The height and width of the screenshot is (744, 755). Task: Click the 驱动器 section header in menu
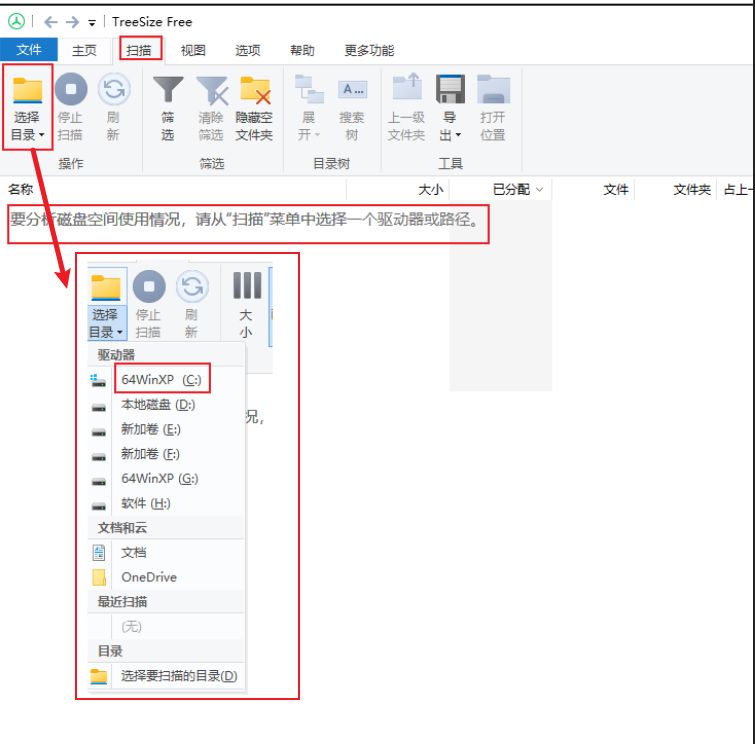click(x=116, y=355)
